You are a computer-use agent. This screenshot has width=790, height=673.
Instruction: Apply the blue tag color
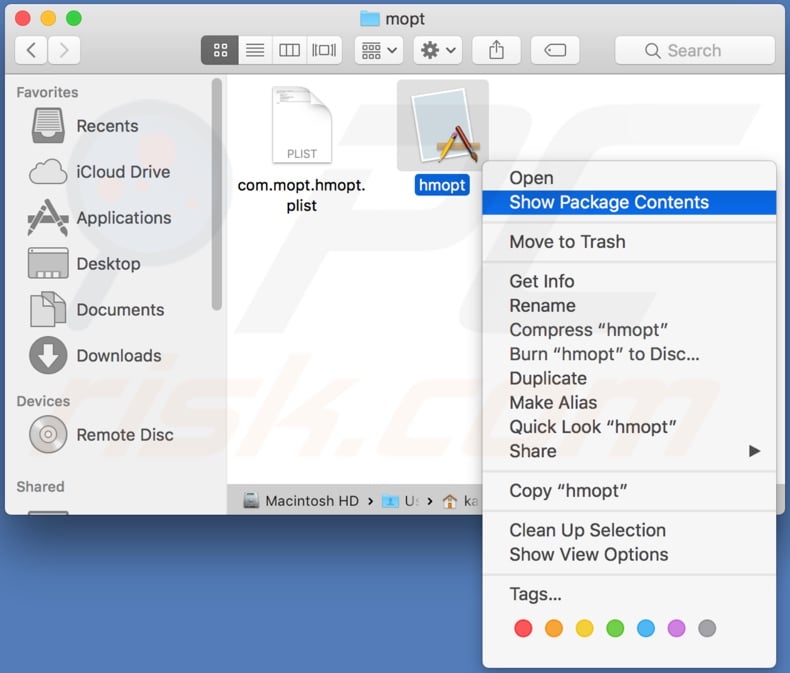click(646, 628)
